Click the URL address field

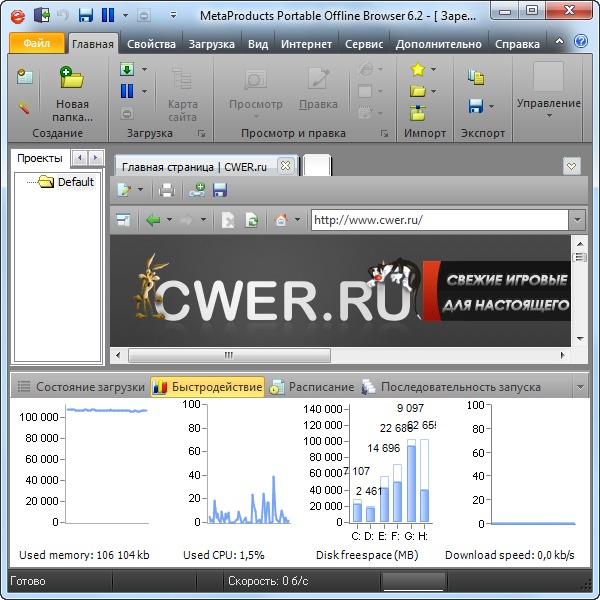click(x=438, y=220)
